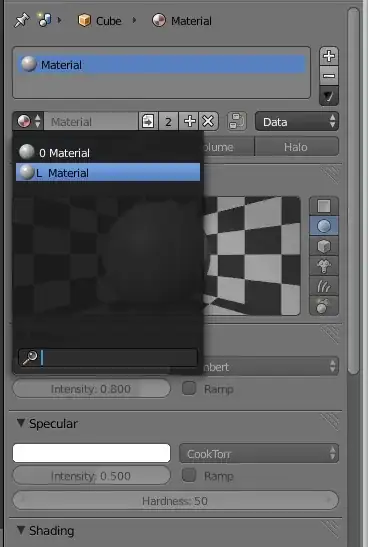
Task: Grab the Specular panel drag grip
Action: click(x=330, y=421)
